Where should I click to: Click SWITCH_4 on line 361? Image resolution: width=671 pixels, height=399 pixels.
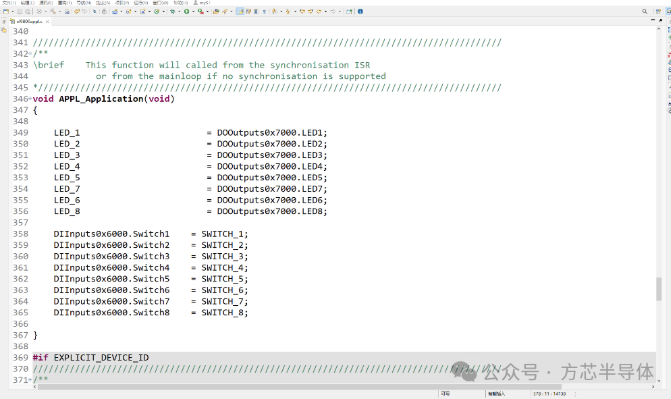(223, 268)
